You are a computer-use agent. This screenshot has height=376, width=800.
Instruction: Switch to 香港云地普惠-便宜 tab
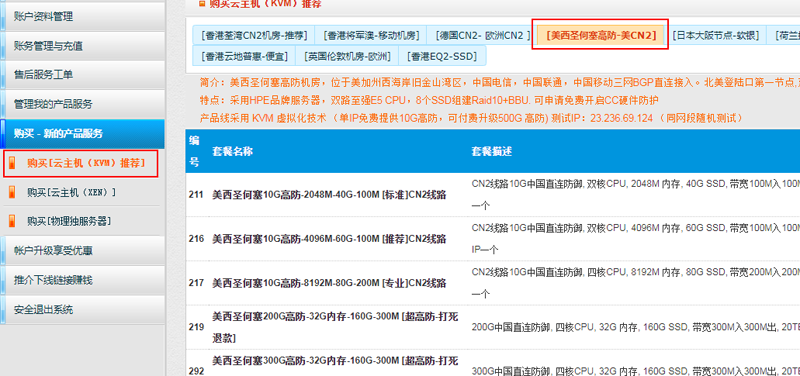click(244, 56)
